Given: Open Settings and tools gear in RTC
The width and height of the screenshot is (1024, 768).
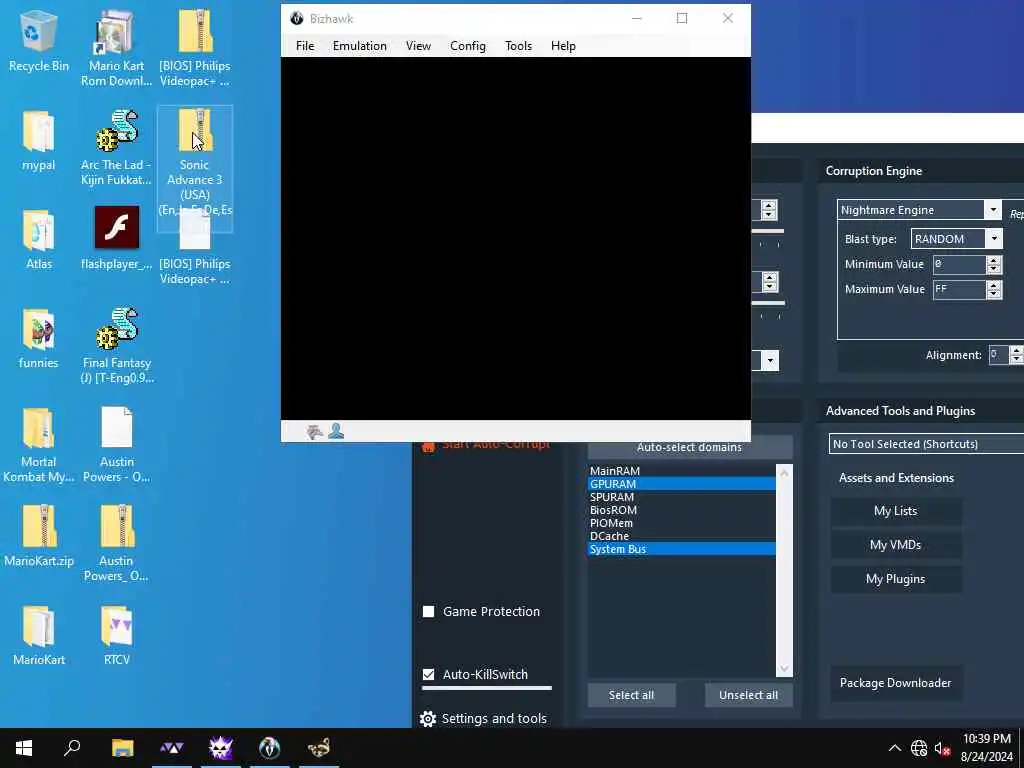Looking at the screenshot, I should [483, 718].
